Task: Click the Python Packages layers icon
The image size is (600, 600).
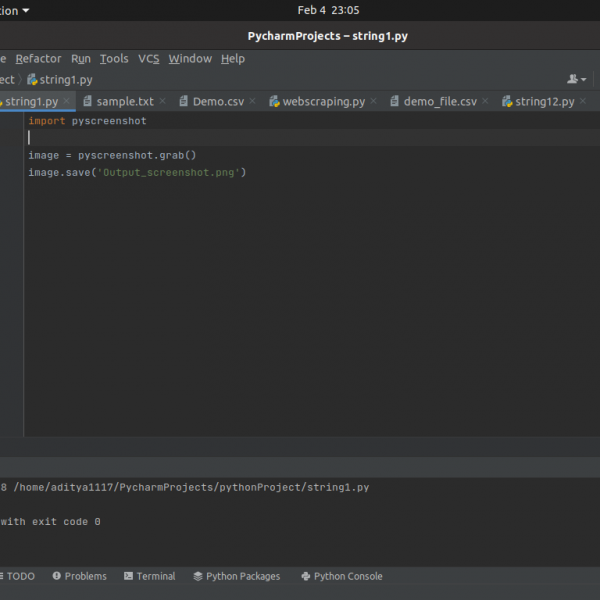Action: click(198, 576)
